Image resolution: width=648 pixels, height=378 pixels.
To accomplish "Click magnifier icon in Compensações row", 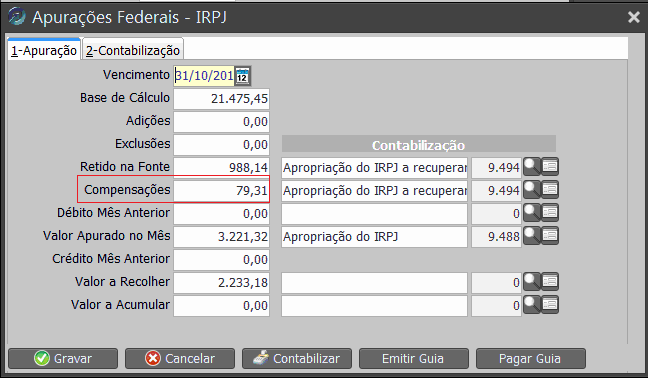I will 532,190.
